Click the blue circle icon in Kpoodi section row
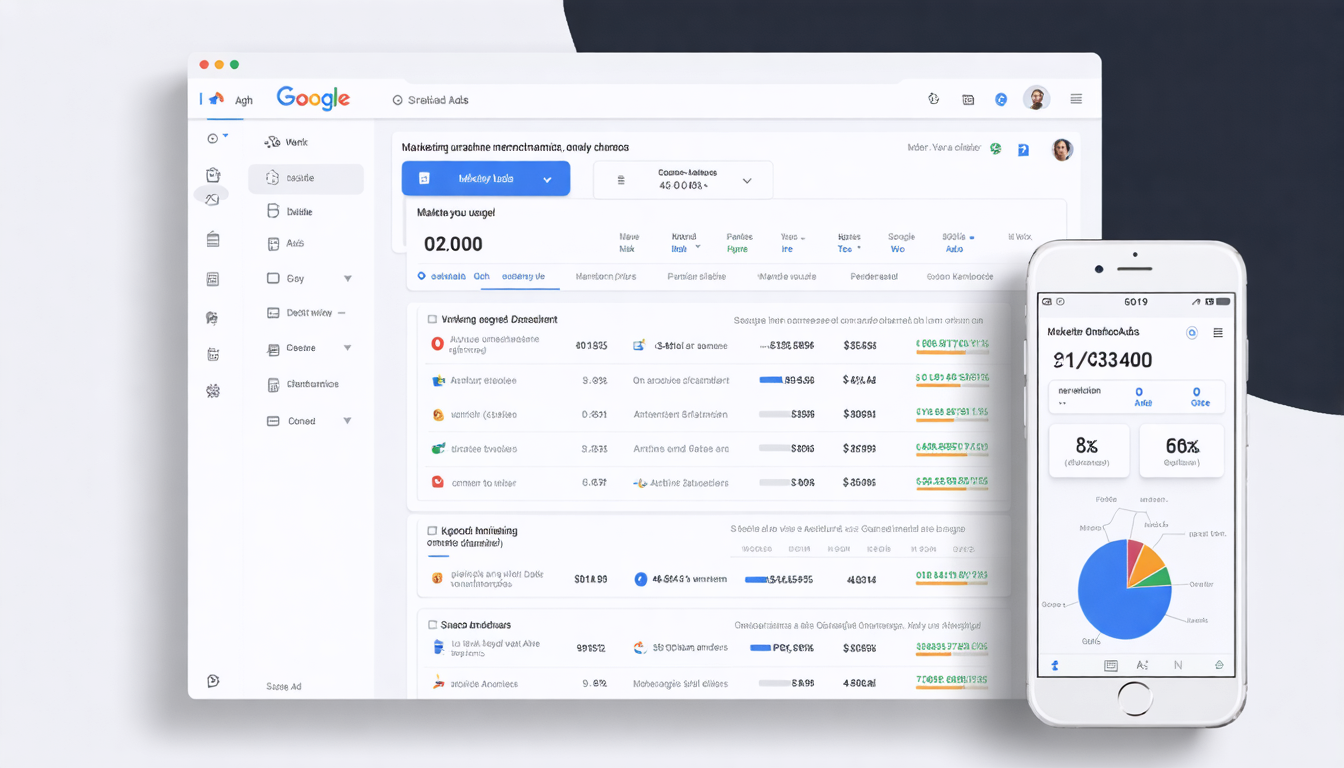This screenshot has width=1344, height=768. (641, 578)
